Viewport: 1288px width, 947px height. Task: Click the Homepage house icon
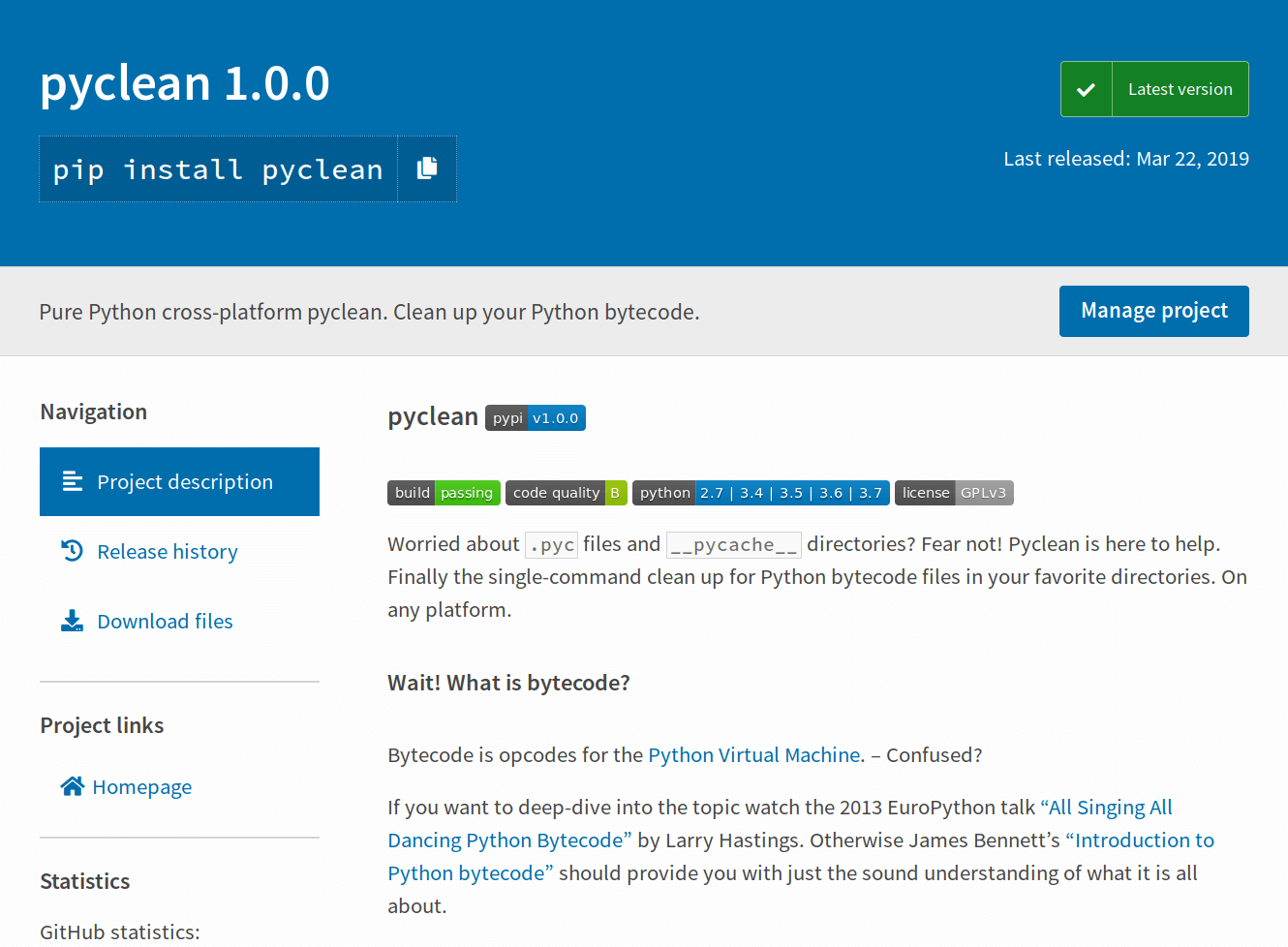tap(72, 786)
